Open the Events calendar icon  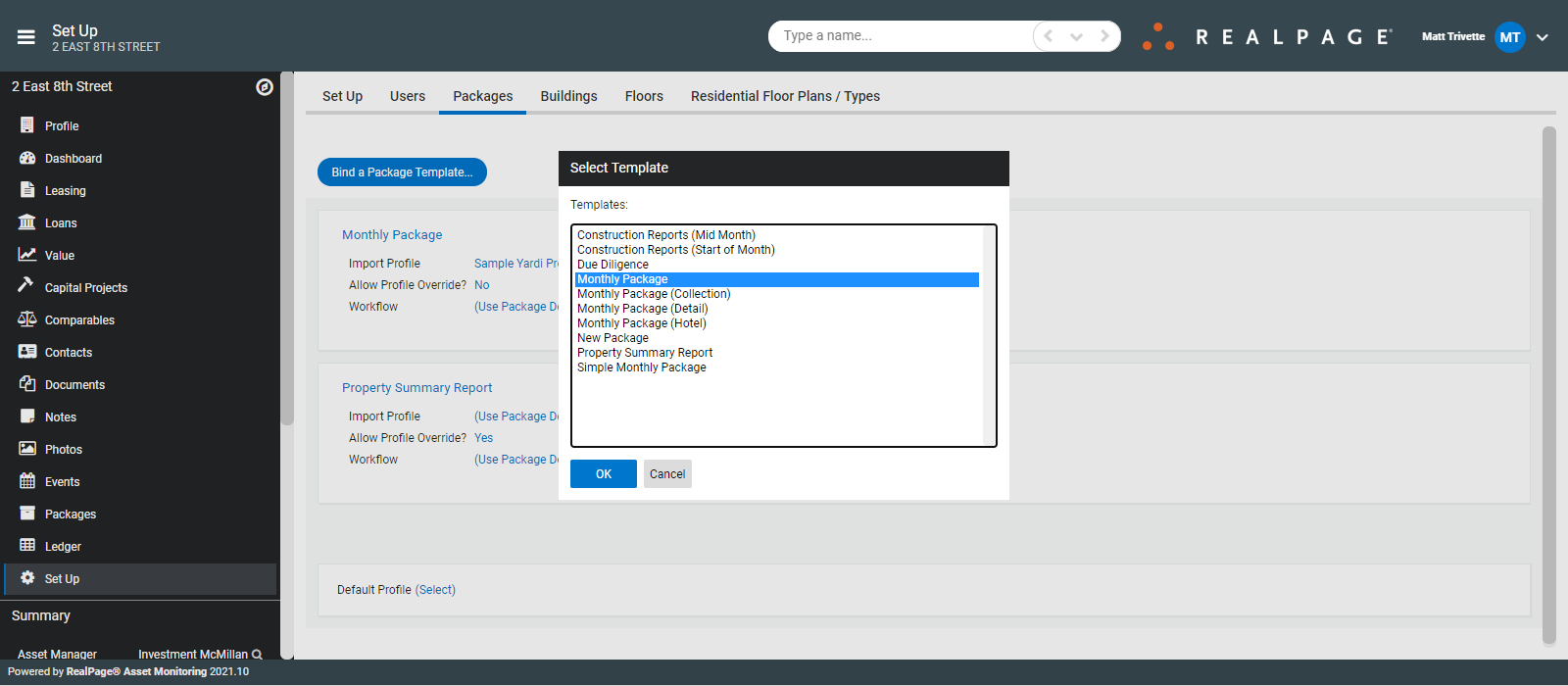pyautogui.click(x=27, y=481)
